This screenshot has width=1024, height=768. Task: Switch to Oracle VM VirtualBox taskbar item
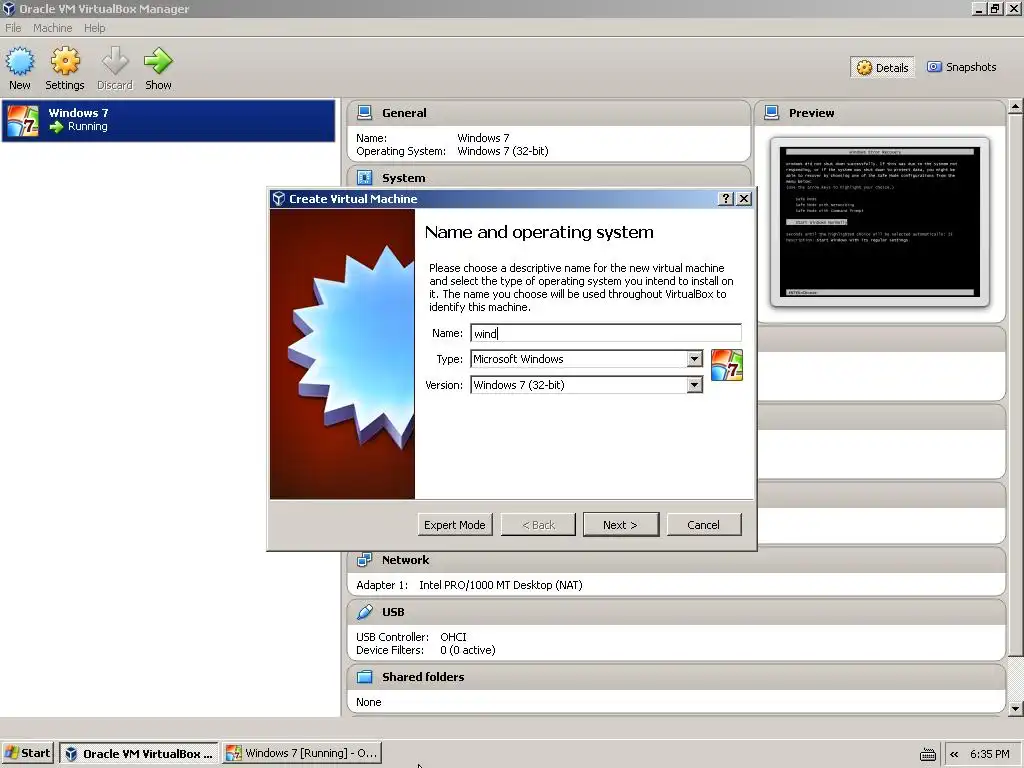coord(138,753)
